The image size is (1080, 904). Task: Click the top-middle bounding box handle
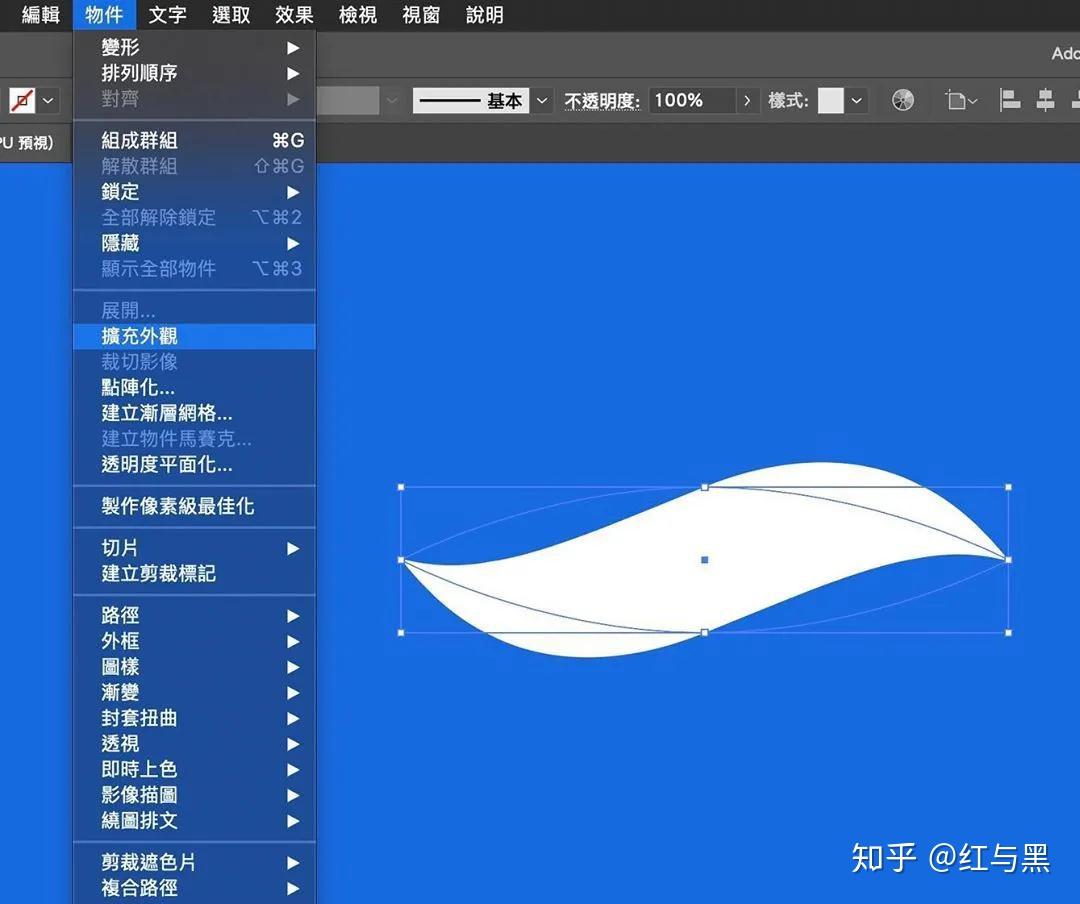click(x=705, y=487)
